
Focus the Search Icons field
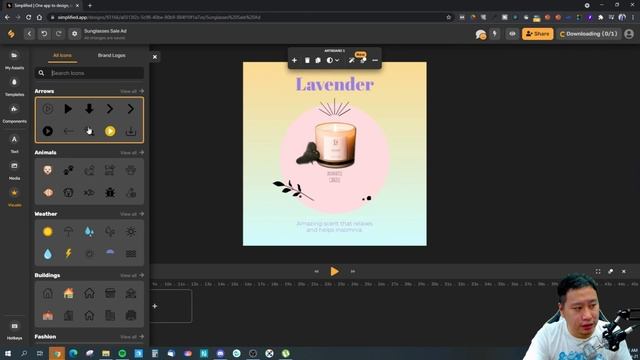coord(89,73)
